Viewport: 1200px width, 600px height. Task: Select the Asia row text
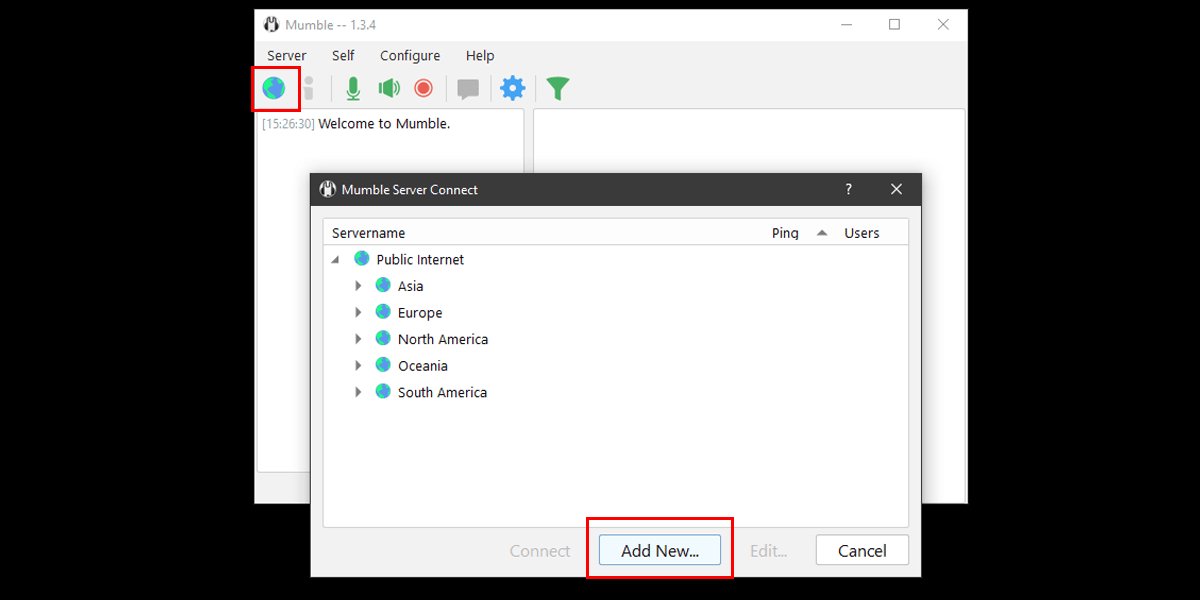click(411, 286)
